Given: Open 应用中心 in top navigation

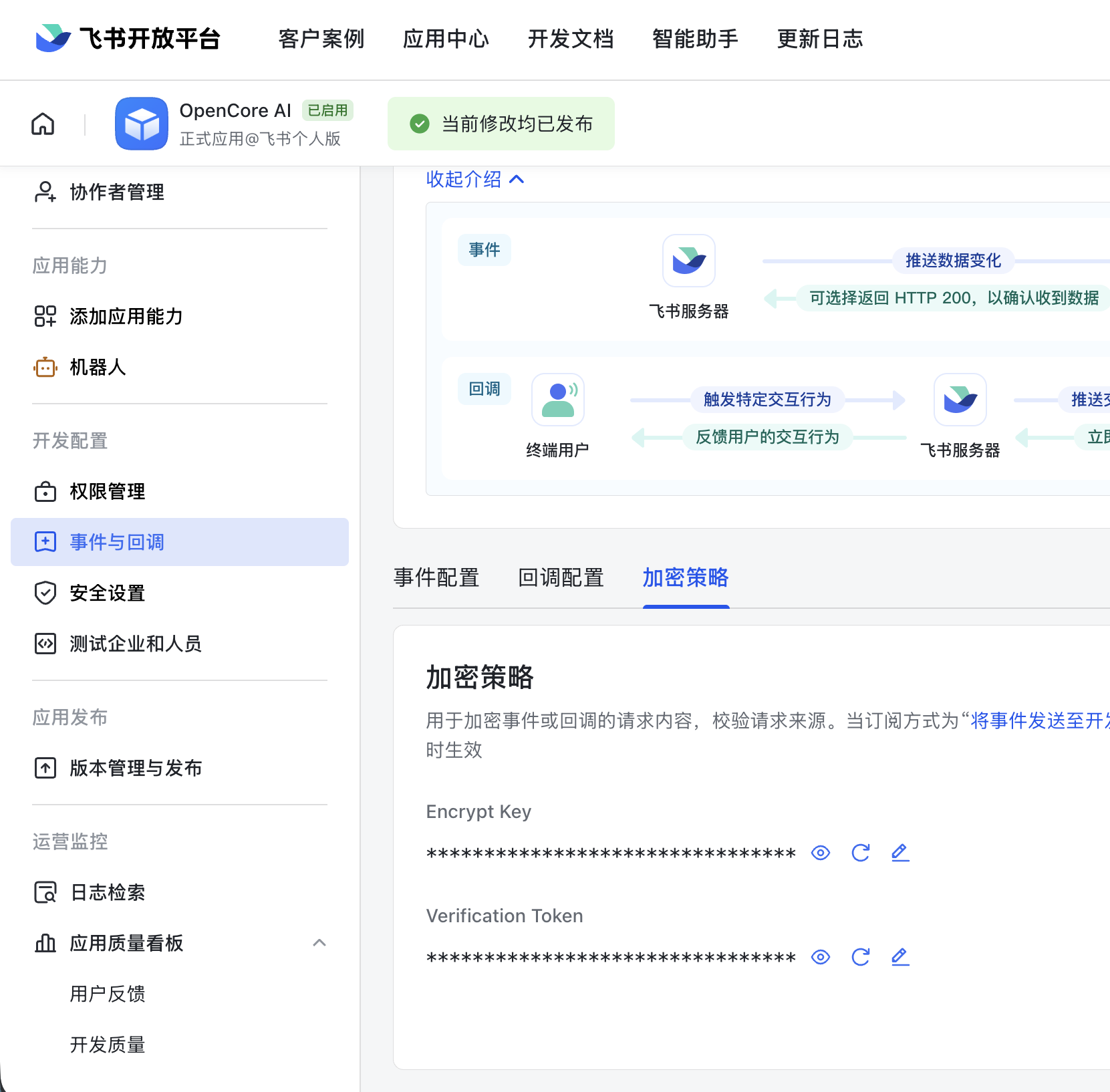Looking at the screenshot, I should 446,39.
